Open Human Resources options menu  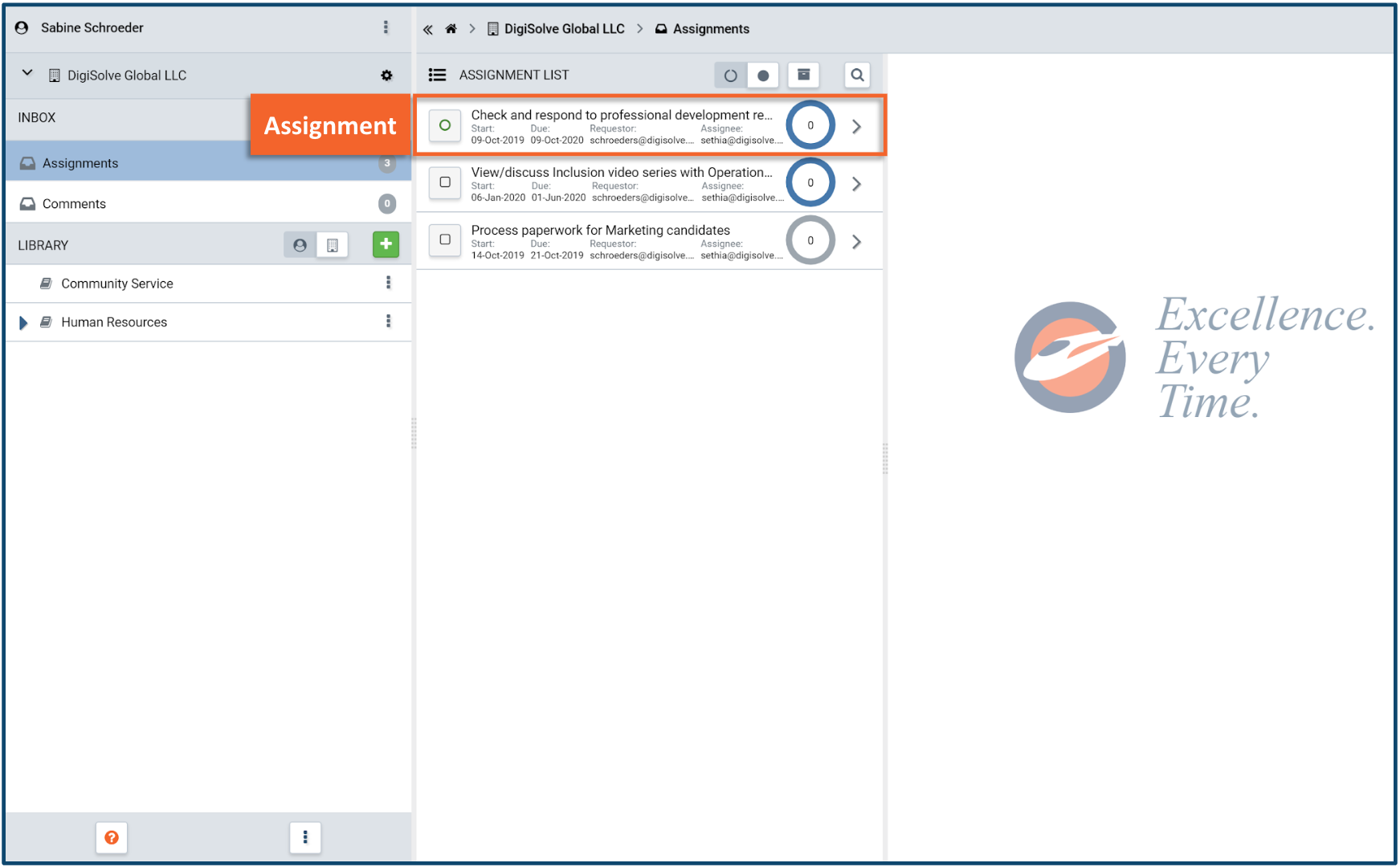click(388, 321)
